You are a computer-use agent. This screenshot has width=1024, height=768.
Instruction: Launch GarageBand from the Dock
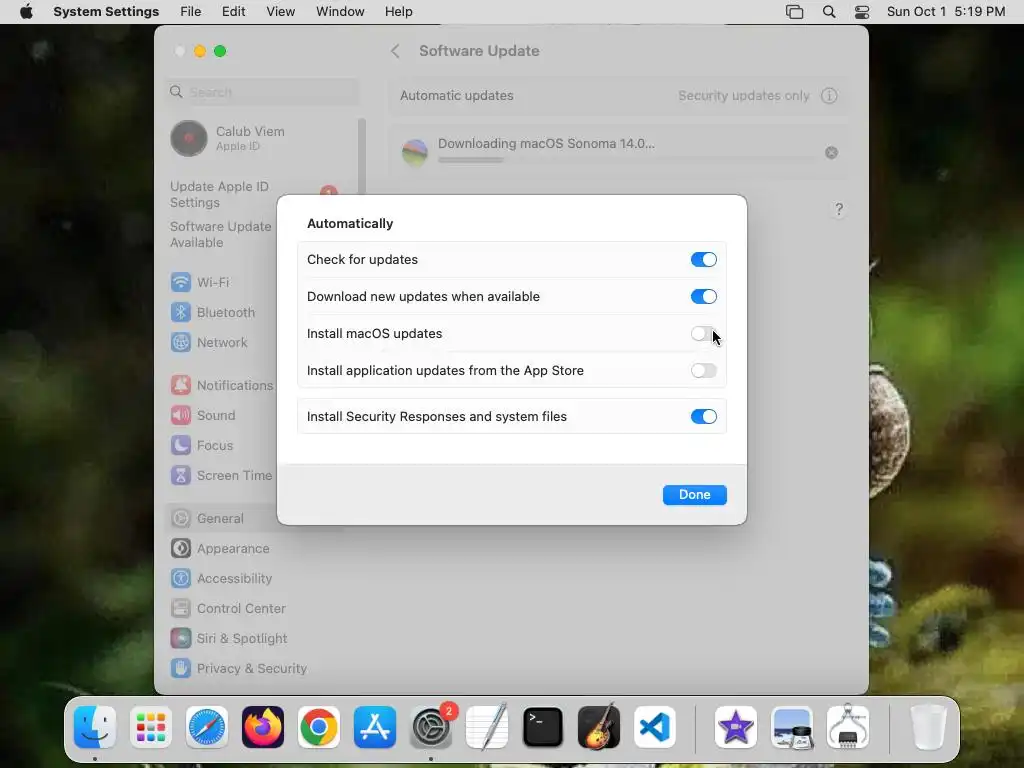pyautogui.click(x=599, y=727)
